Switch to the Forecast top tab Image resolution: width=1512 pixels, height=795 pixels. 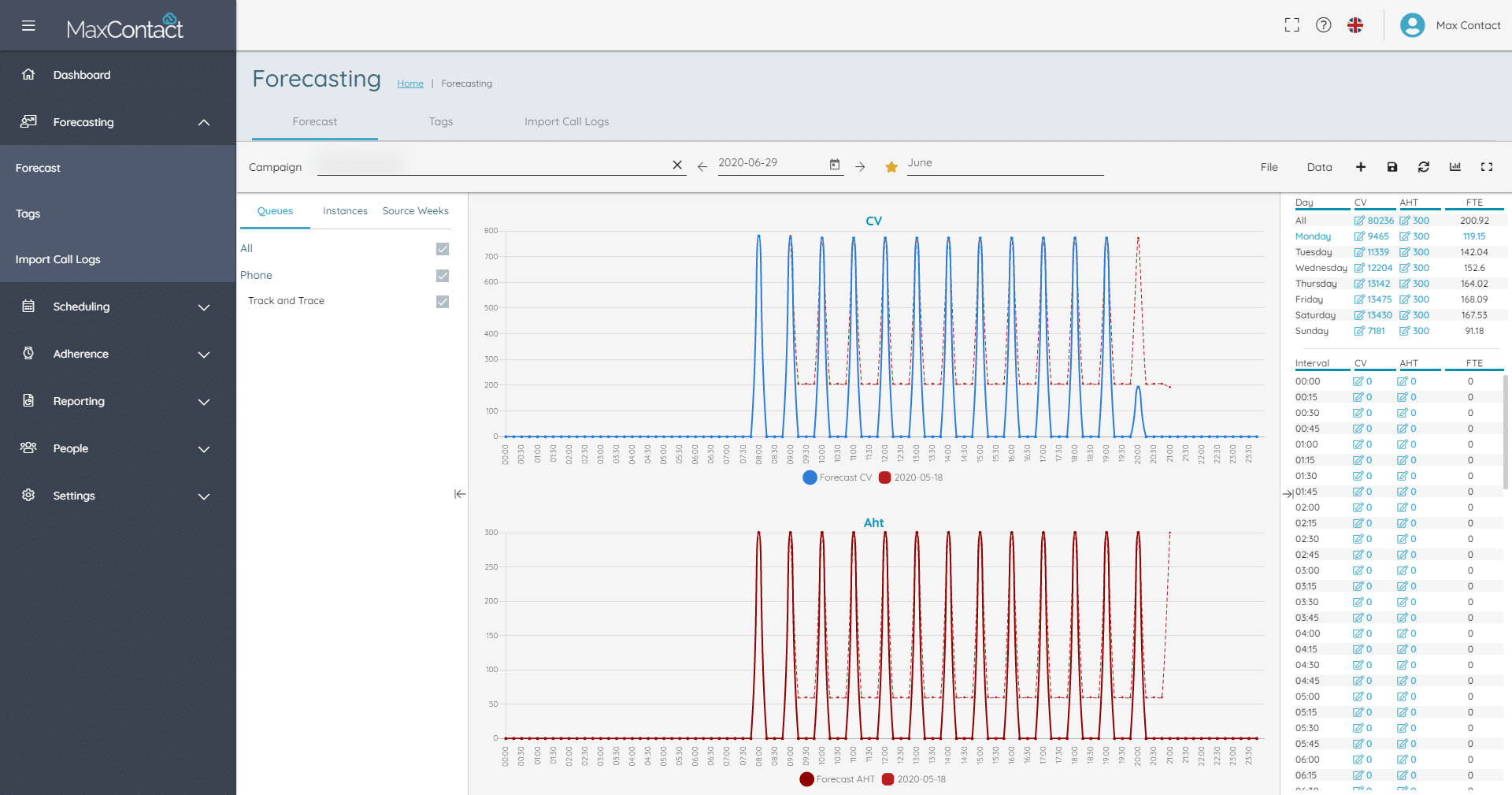pyautogui.click(x=314, y=121)
